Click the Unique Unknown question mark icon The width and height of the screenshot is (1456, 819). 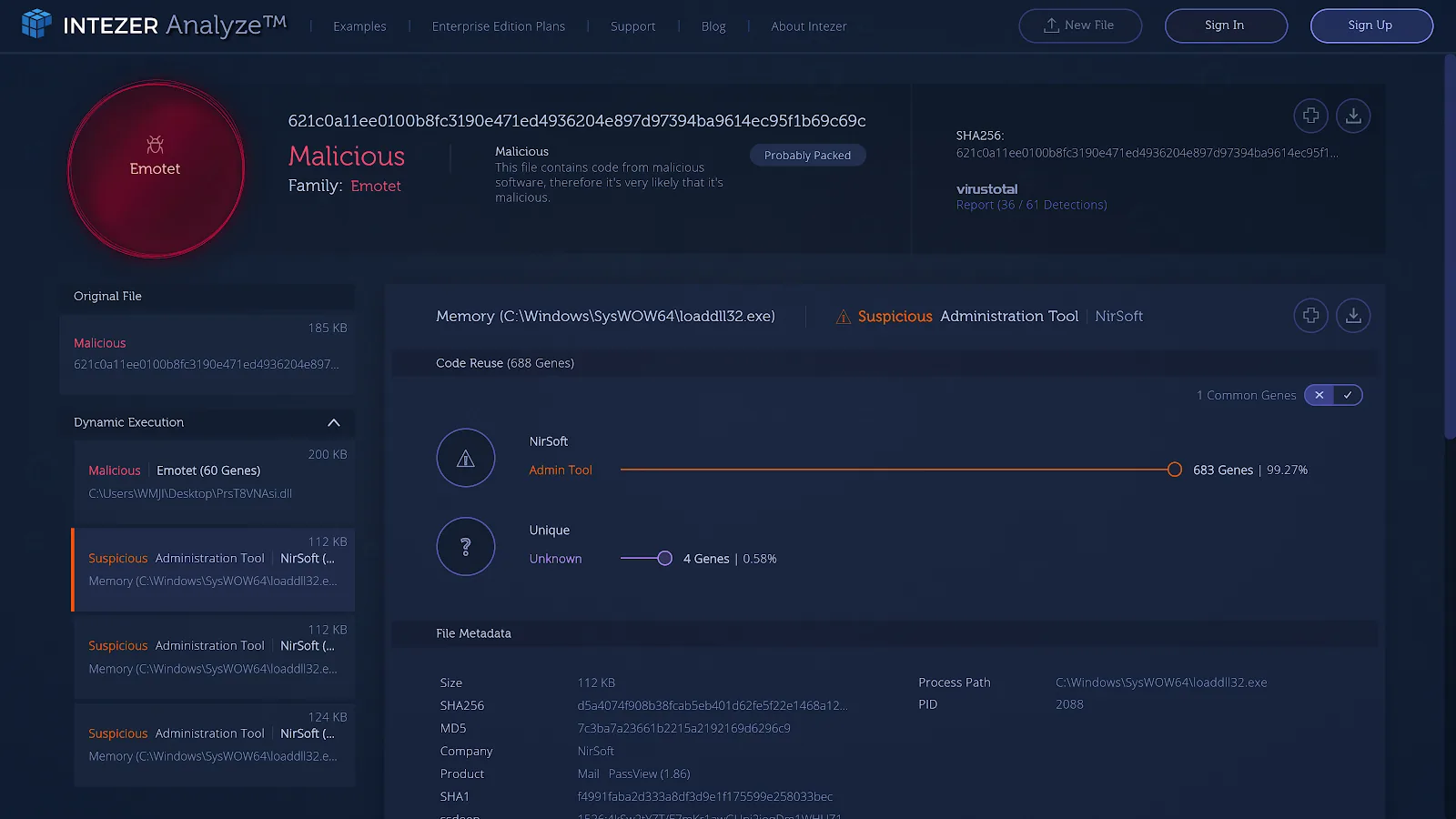pyautogui.click(x=466, y=547)
